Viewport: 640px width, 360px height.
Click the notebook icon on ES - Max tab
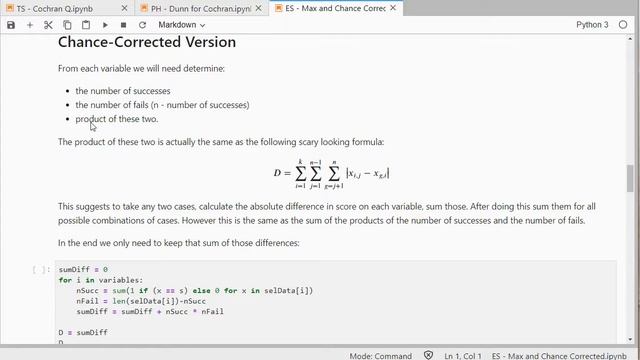(x=278, y=8)
